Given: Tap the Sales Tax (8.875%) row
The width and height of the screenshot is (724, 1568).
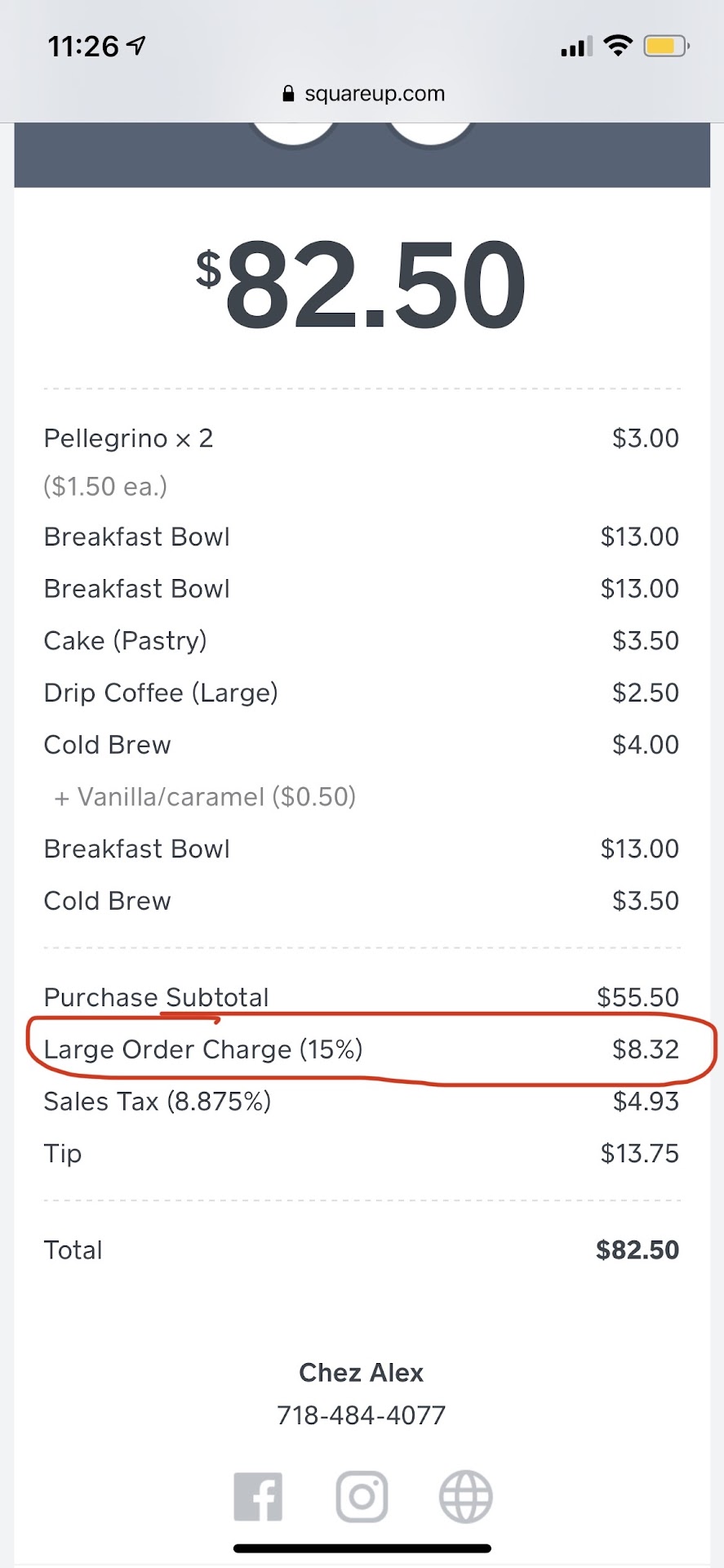Looking at the screenshot, I should (x=158, y=1102).
